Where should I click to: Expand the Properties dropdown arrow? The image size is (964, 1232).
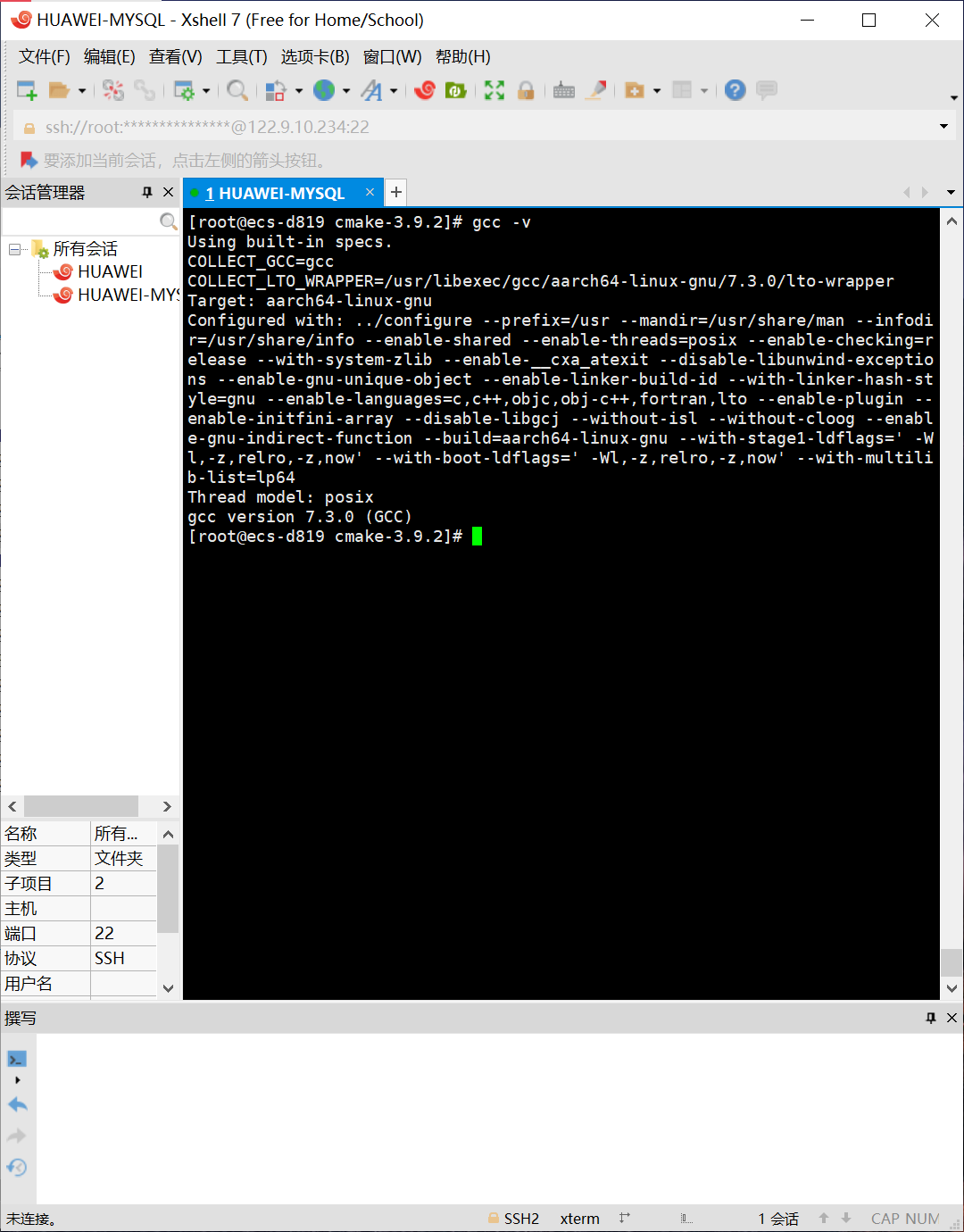pyautogui.click(x=206, y=90)
